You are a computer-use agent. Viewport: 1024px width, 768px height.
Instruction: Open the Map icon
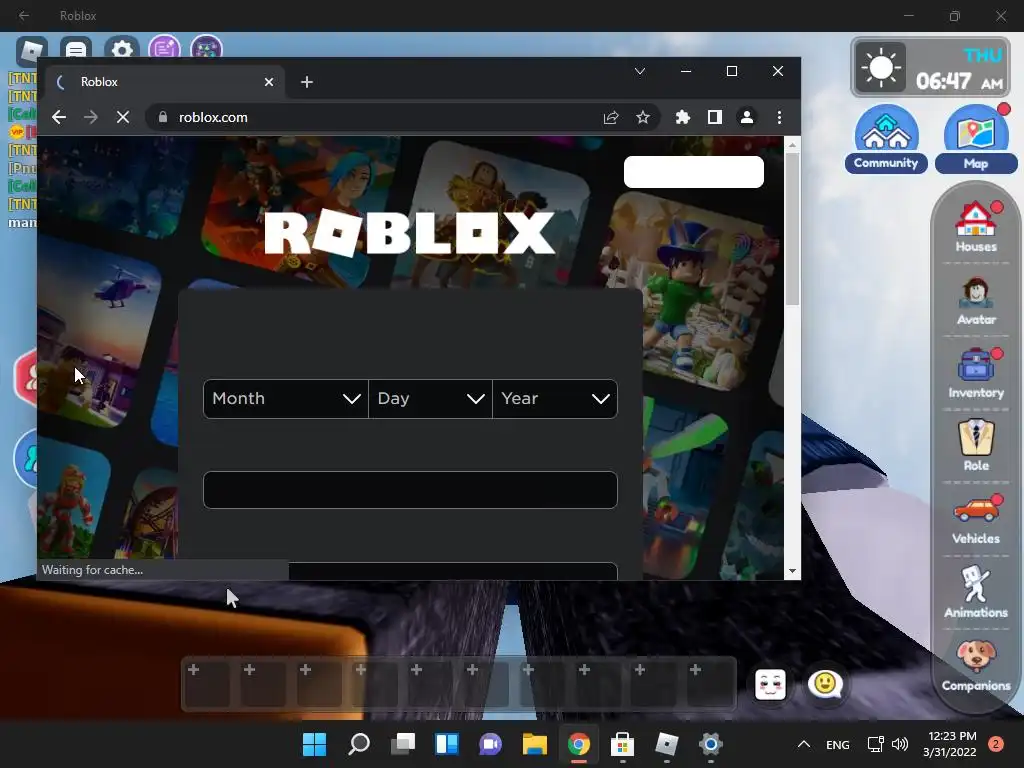click(976, 138)
